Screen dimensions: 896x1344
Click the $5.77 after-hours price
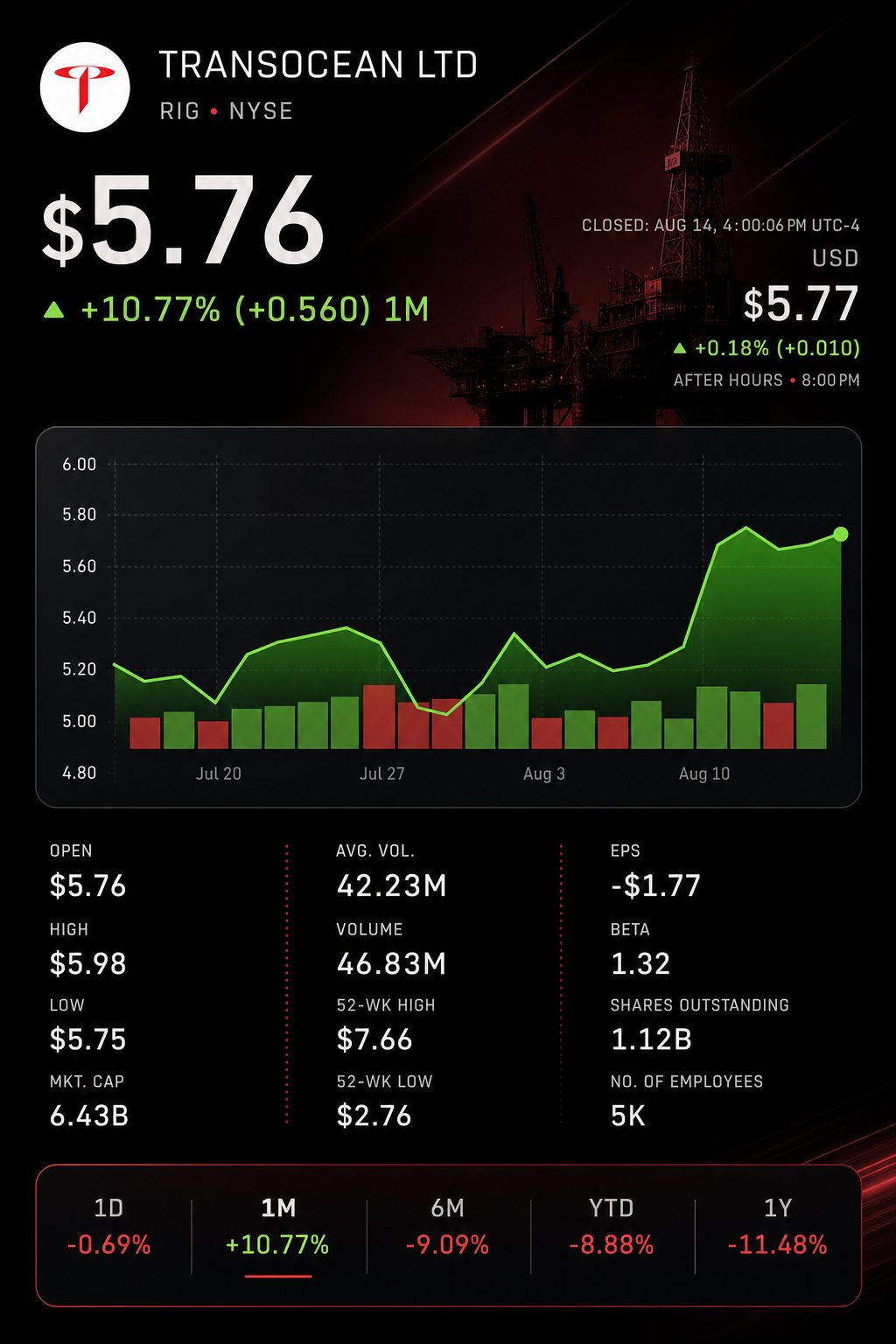pyautogui.click(x=801, y=304)
